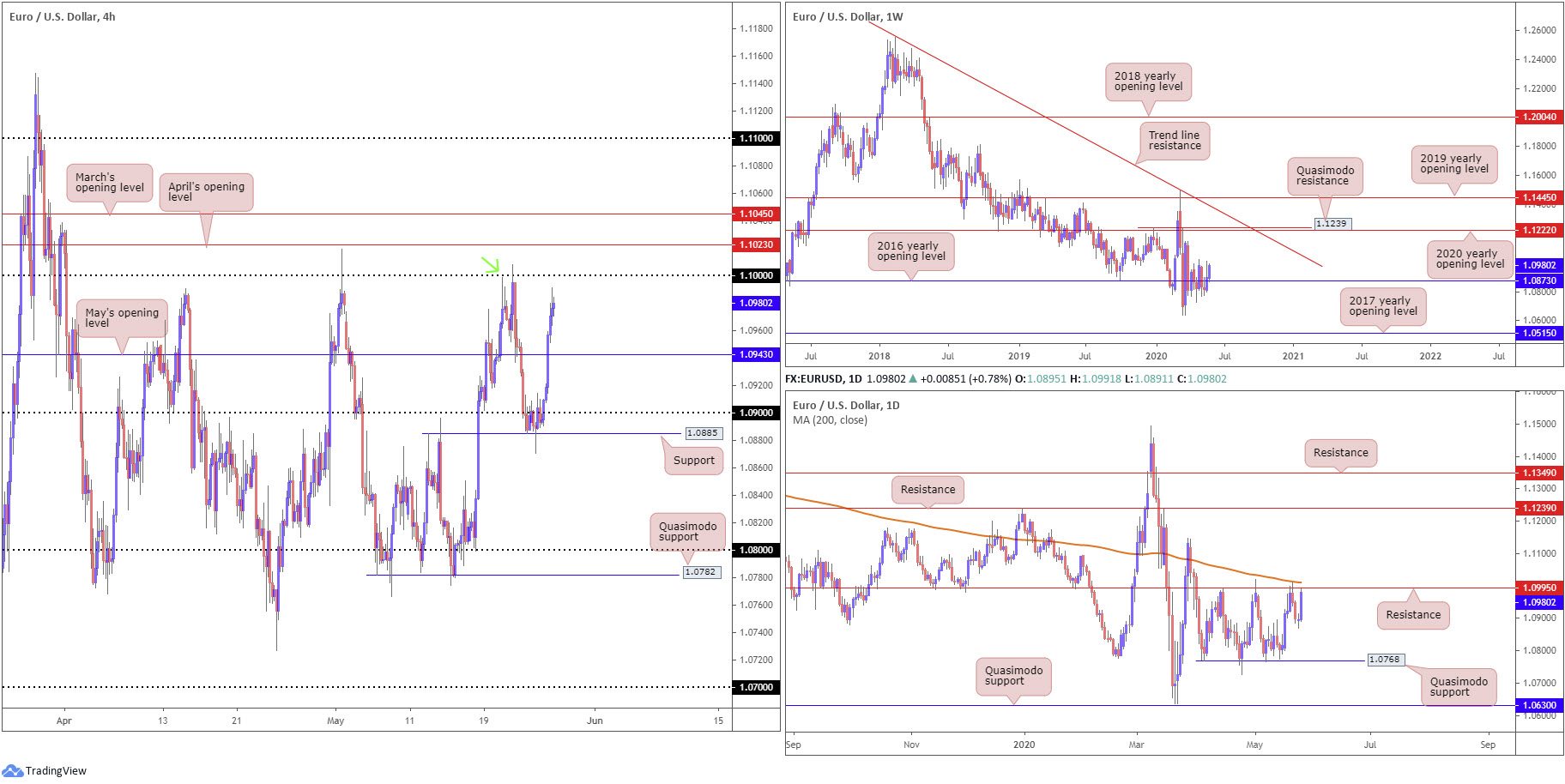Click the 1.0768 price label
Viewport: 1565px width, 784px height.
click(1386, 660)
